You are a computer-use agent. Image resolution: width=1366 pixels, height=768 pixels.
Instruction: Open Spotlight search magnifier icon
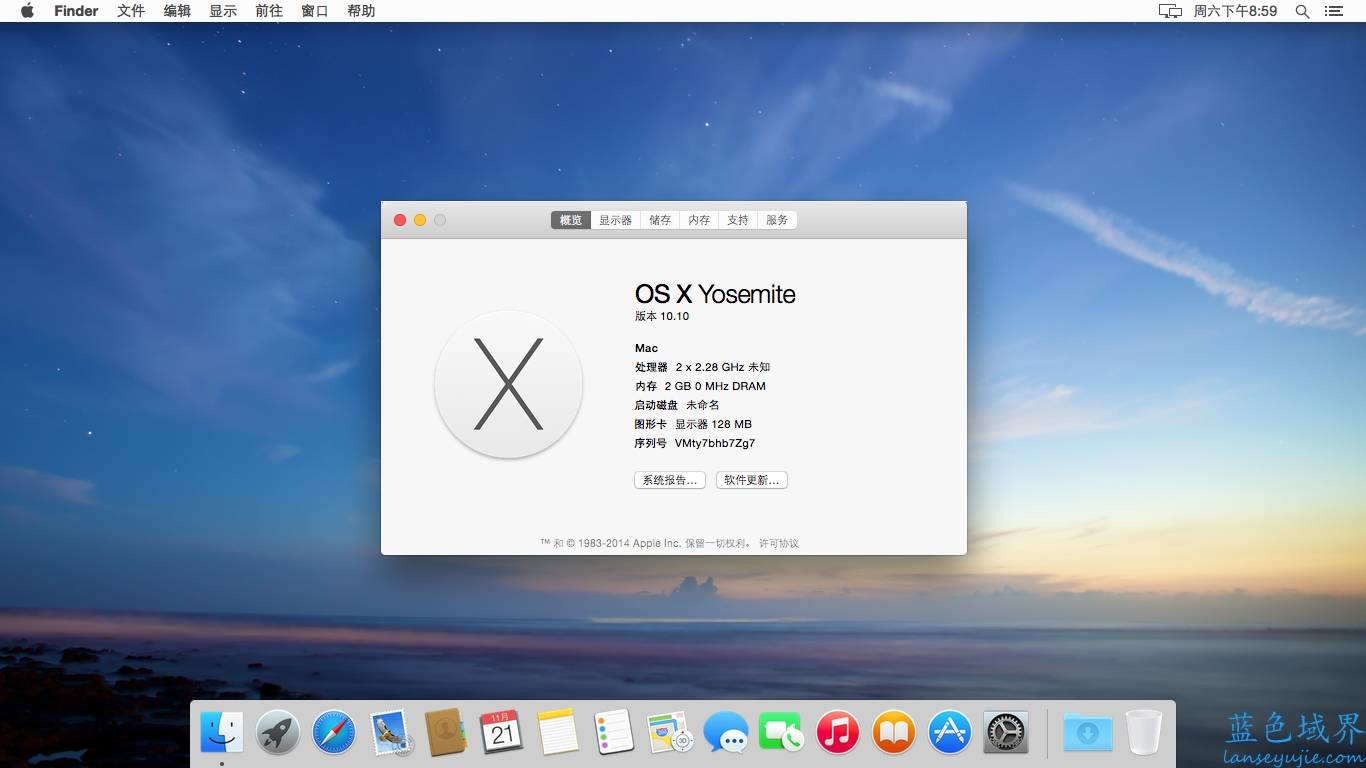[1302, 11]
